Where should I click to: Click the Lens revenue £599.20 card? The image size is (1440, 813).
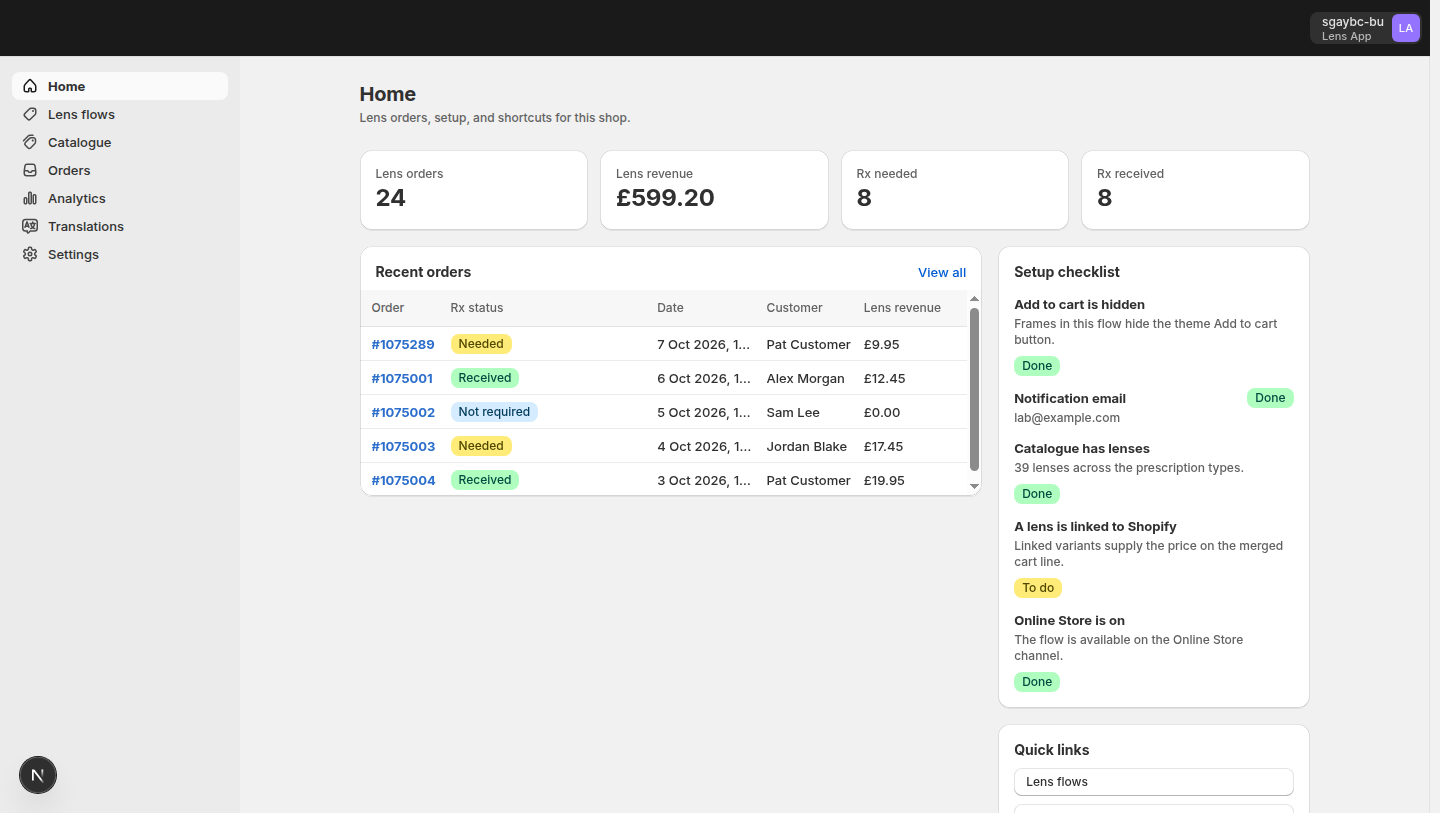click(x=714, y=190)
